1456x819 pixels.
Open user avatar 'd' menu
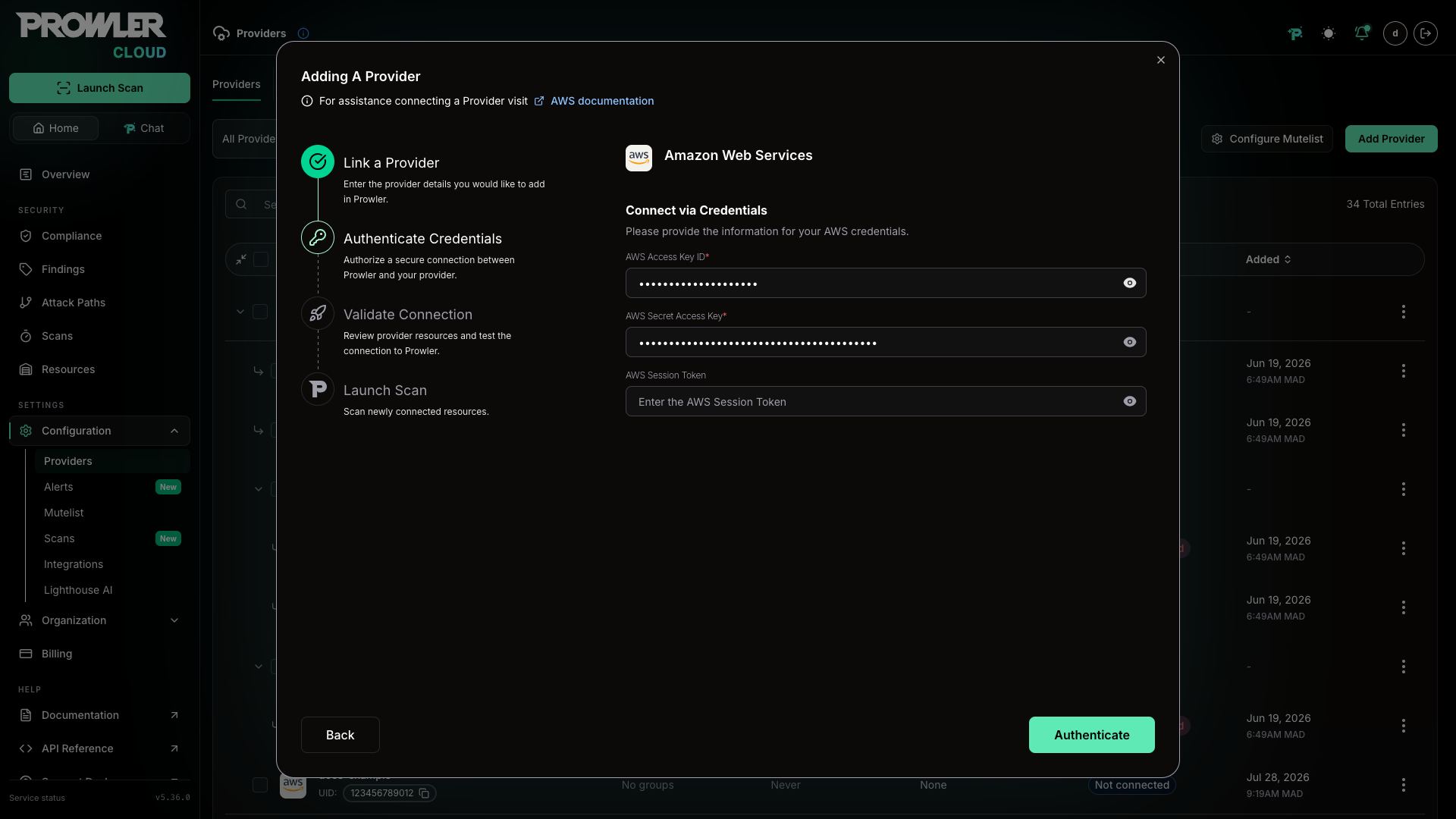coord(1395,33)
